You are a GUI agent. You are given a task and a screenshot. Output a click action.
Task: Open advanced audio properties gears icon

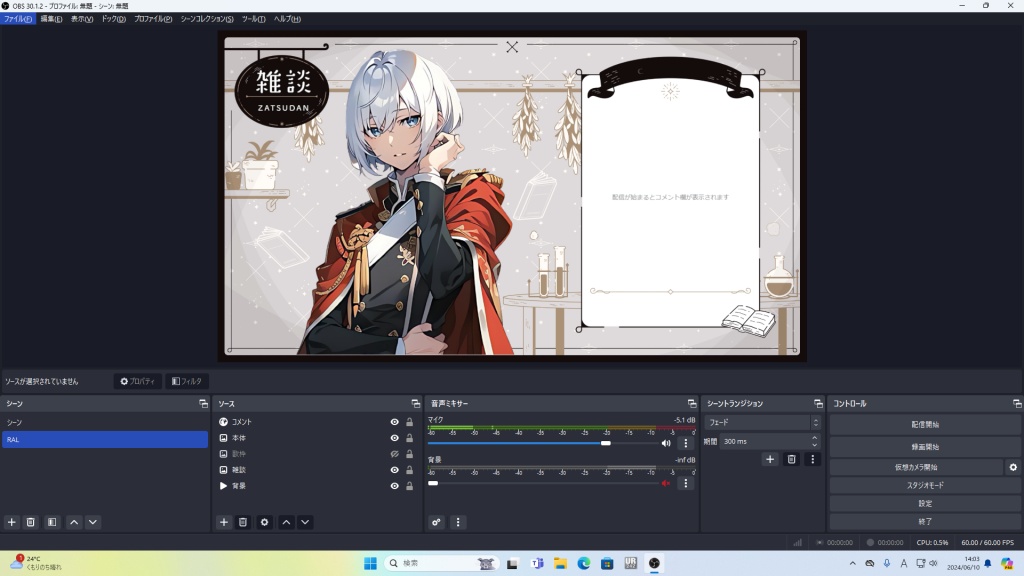tap(436, 522)
